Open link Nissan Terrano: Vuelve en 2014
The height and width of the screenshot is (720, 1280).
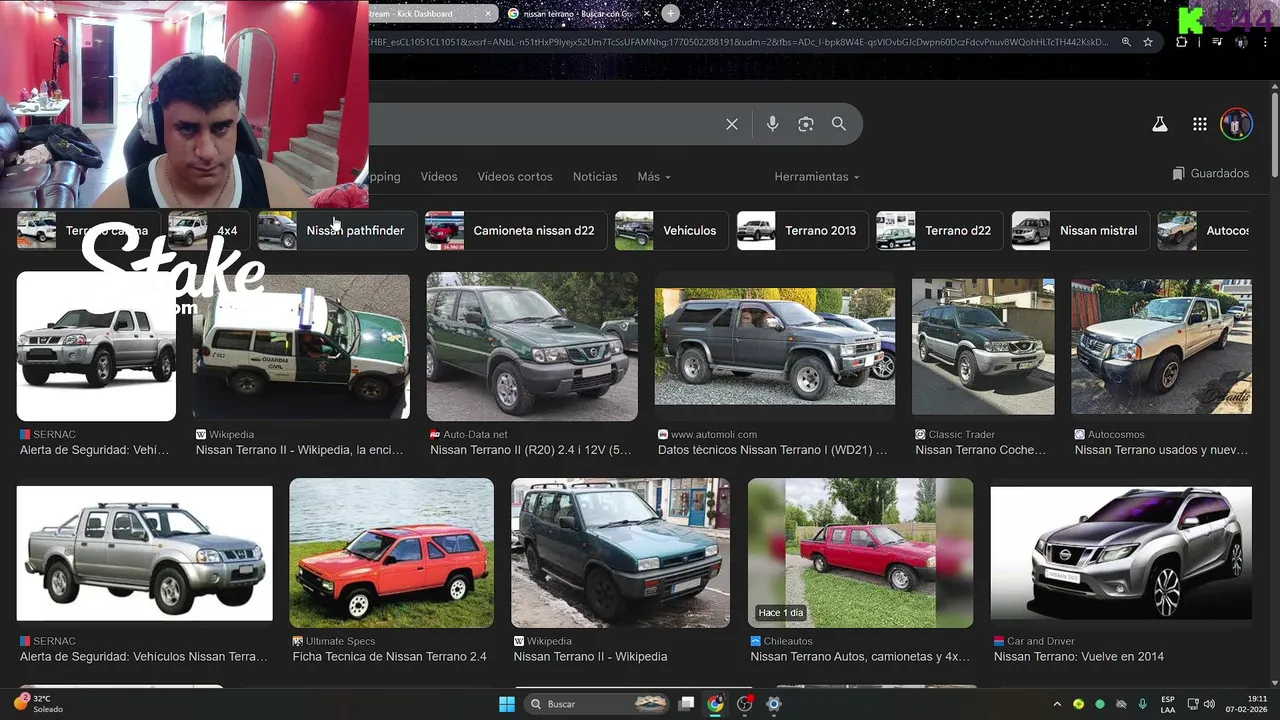coord(1079,656)
